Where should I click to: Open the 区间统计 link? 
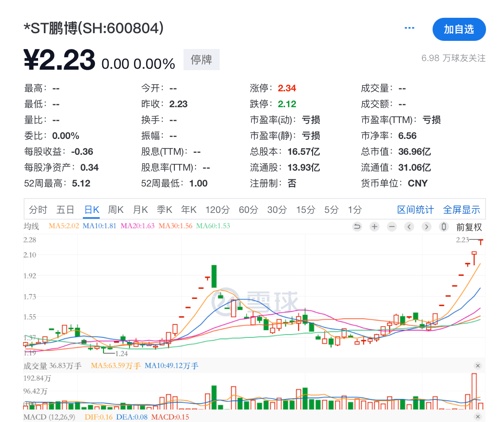(415, 210)
